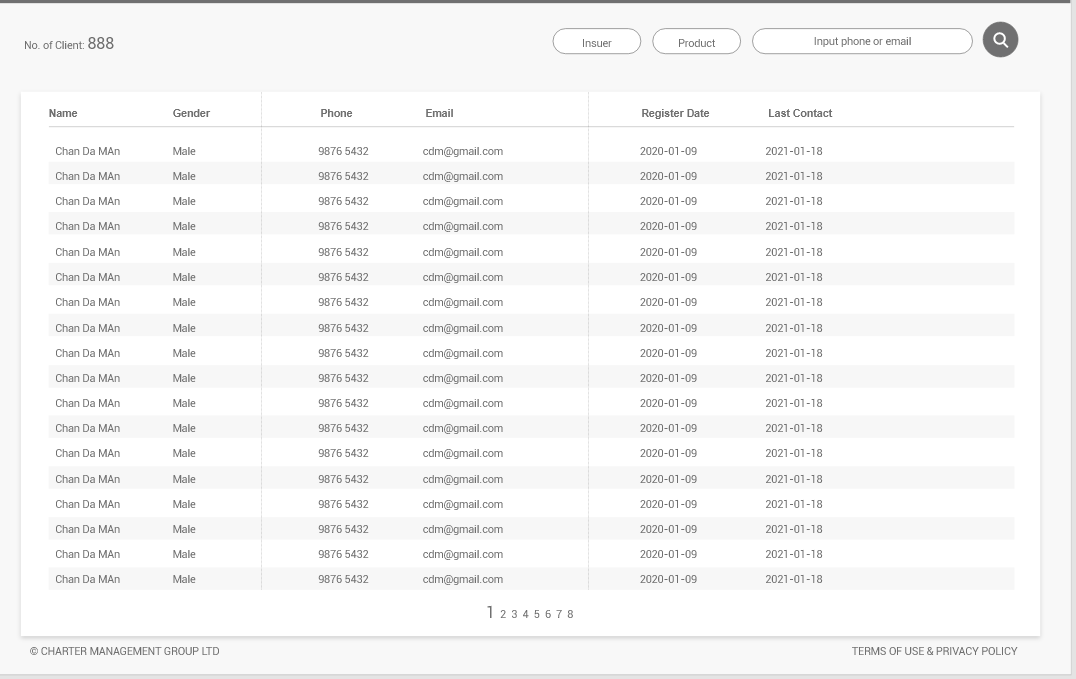Image resolution: width=1076 pixels, height=679 pixels.
Task: Go to page 7 in pagination
Action: (559, 614)
